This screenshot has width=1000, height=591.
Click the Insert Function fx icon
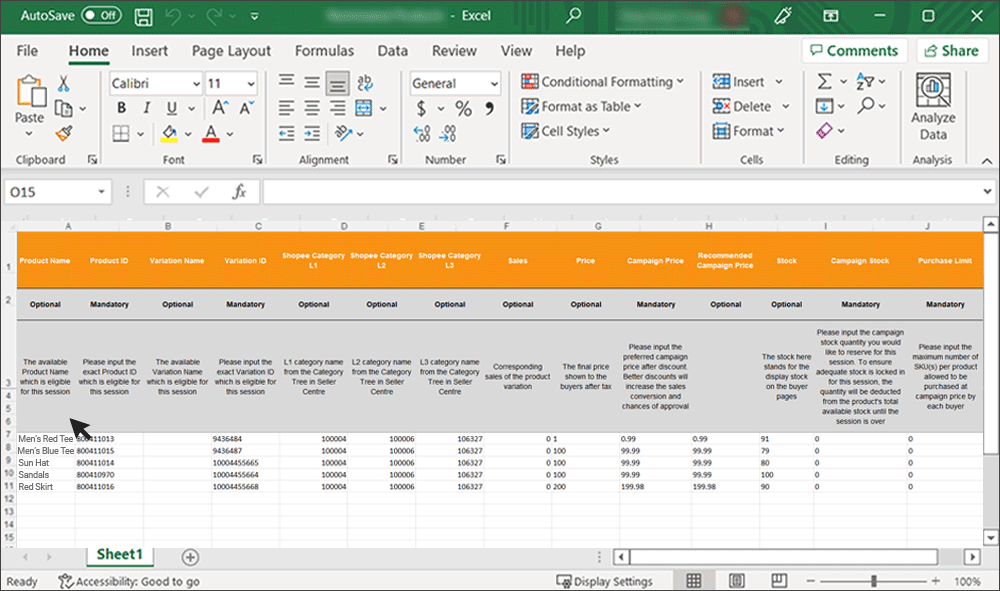click(239, 192)
